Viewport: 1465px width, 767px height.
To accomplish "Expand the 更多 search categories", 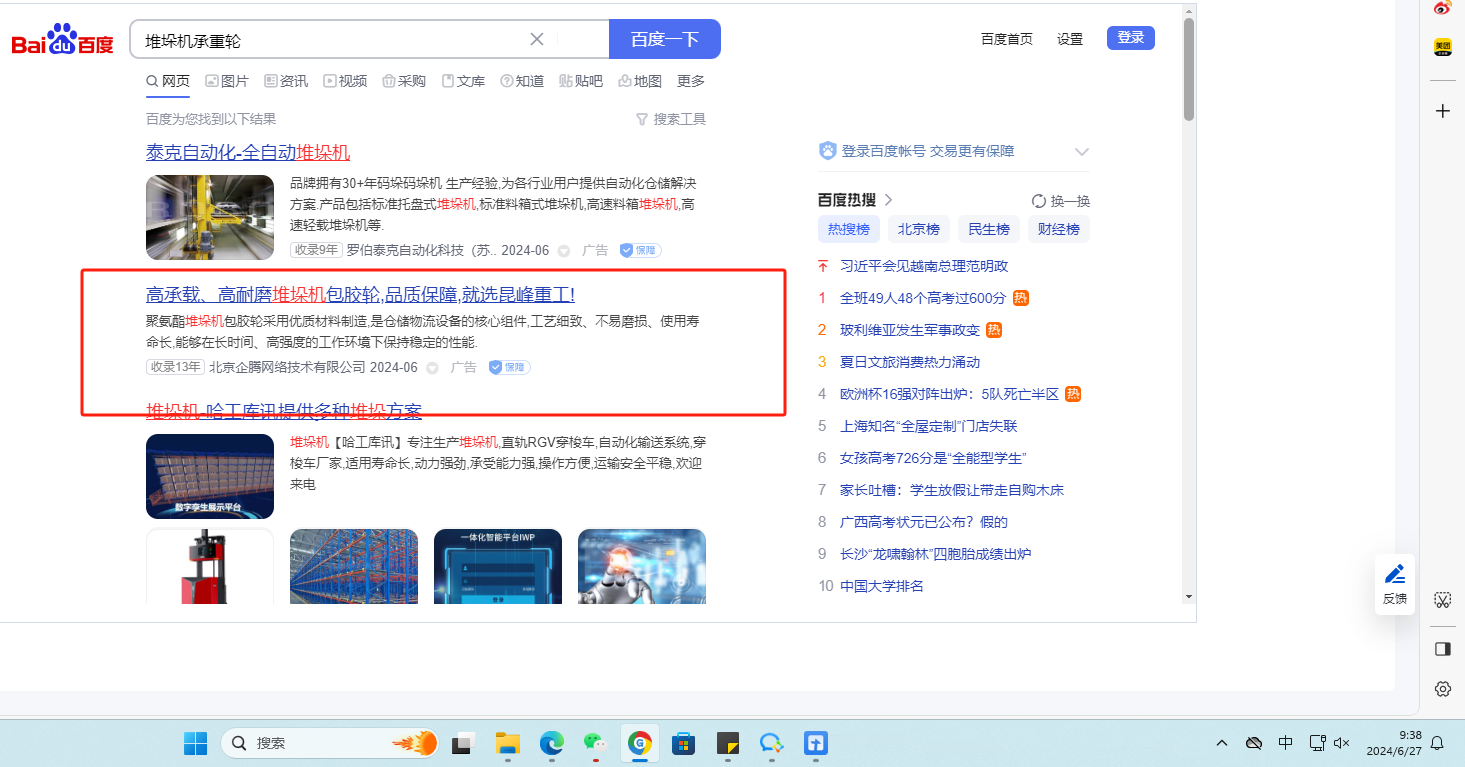I will (x=691, y=81).
